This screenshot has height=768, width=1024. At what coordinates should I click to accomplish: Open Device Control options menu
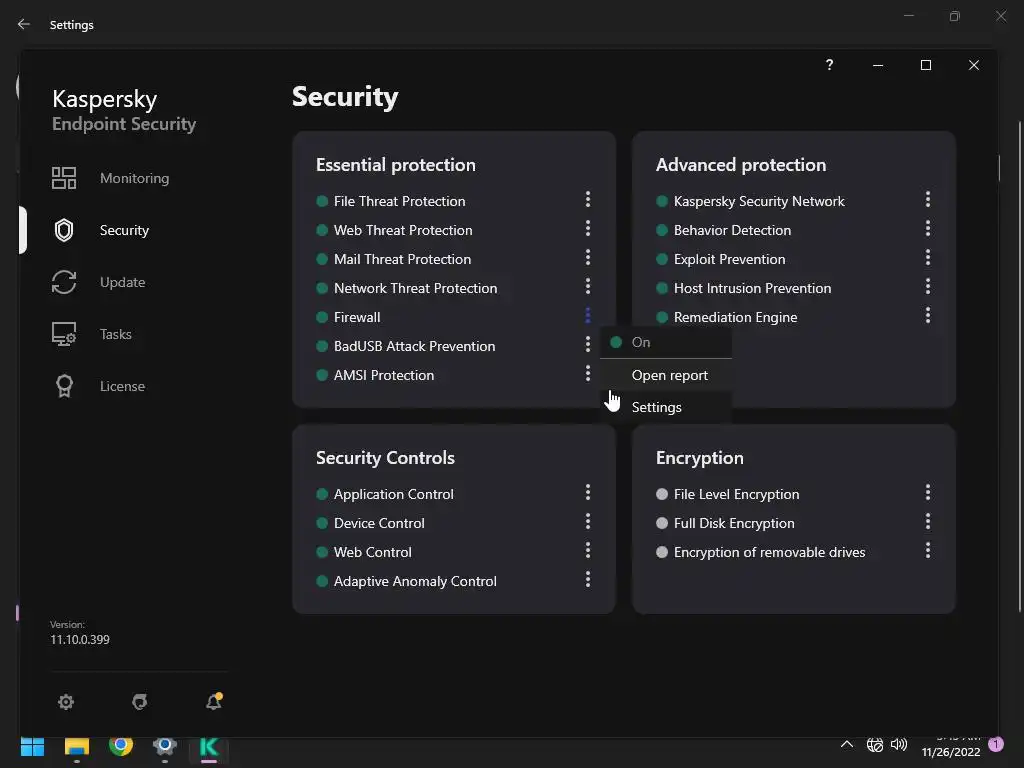point(588,521)
